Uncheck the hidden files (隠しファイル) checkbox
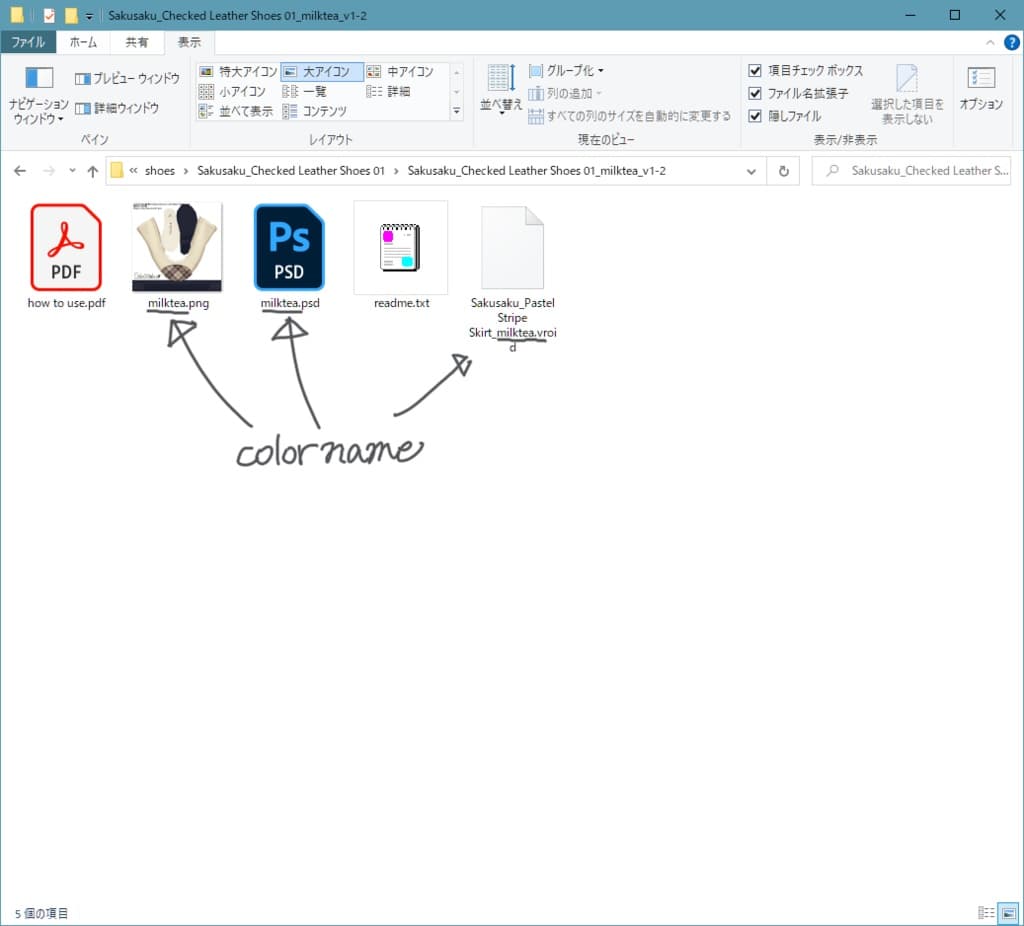1024x926 pixels. click(756, 116)
